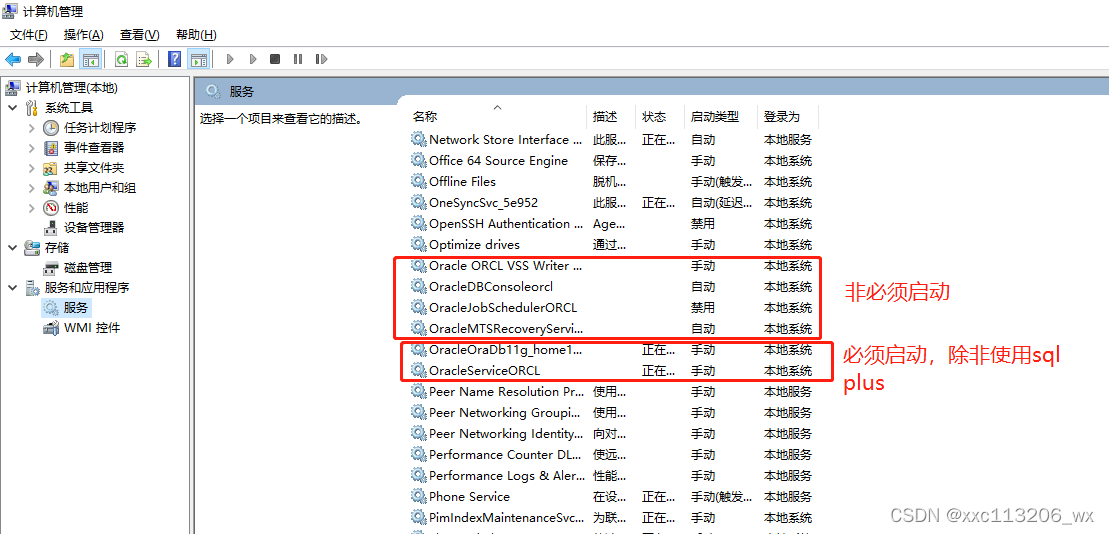Viewport: 1109px width, 534px height.
Task: Click the Forward arrow in the toolbar
Action: coord(35,59)
